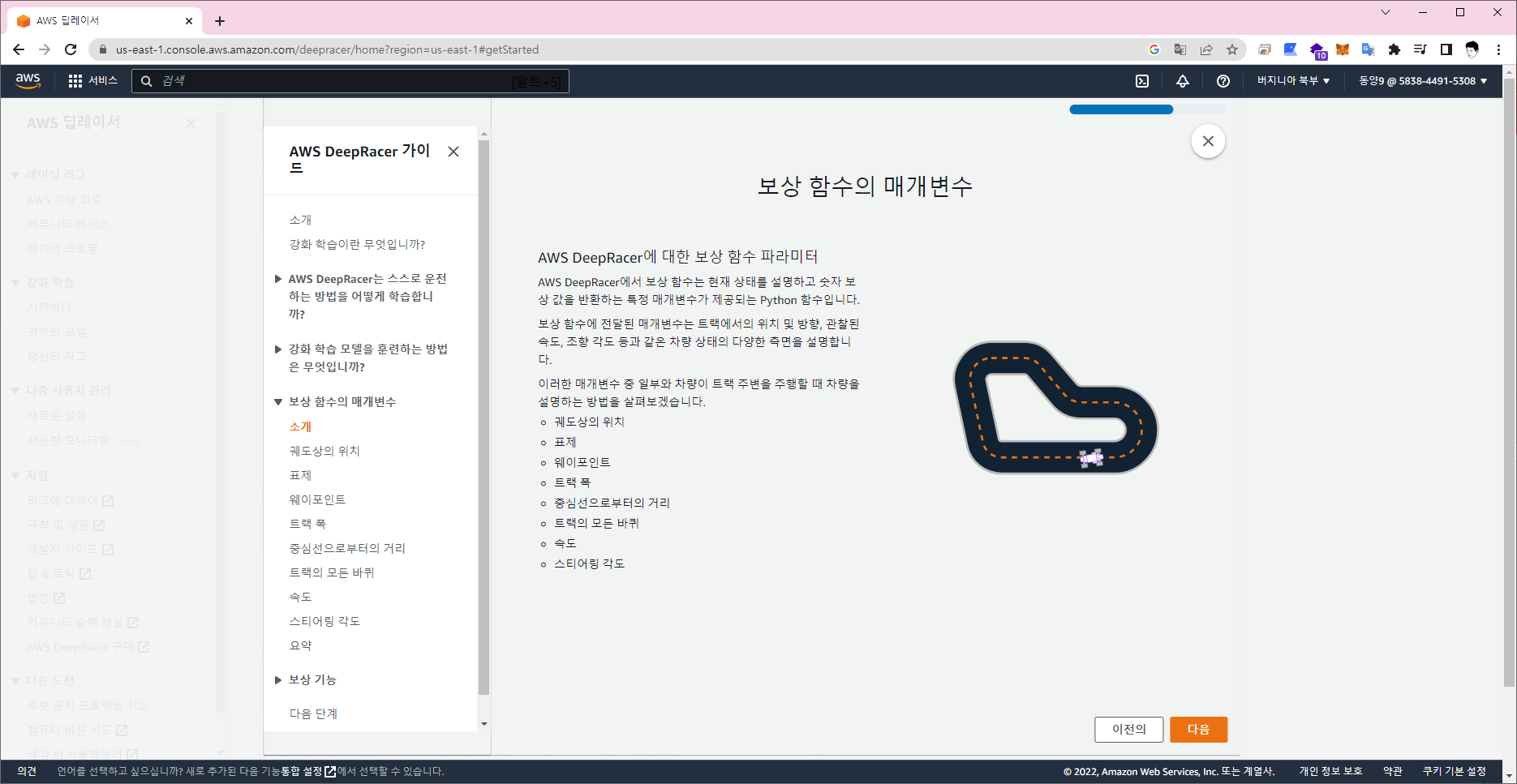This screenshot has height=784, width=1517.
Task: Click the tutorial progress bar
Action: [x=1147, y=109]
